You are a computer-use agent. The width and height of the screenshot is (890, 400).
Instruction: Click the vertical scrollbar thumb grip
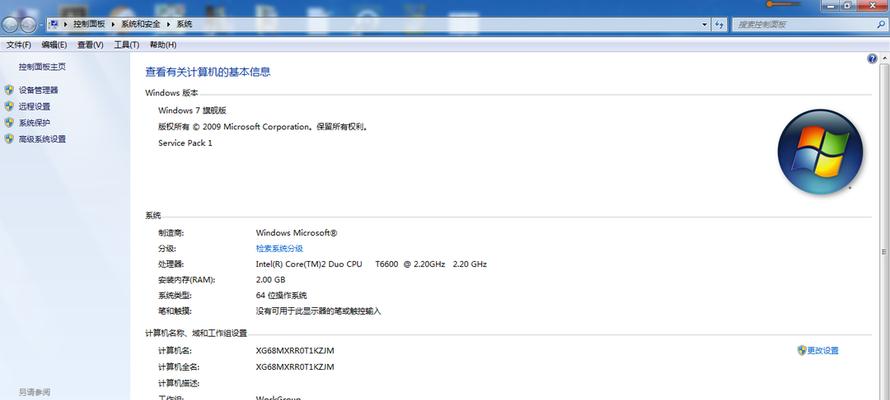click(x=884, y=251)
